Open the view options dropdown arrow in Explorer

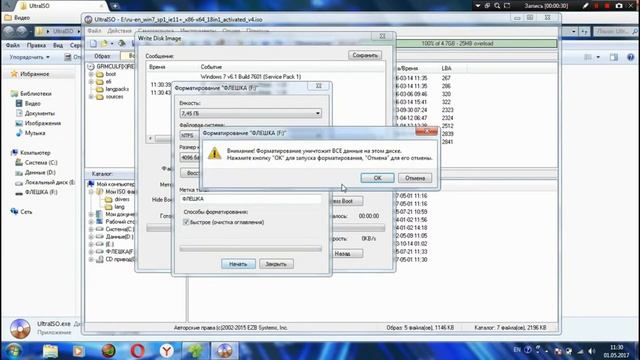point(598,57)
